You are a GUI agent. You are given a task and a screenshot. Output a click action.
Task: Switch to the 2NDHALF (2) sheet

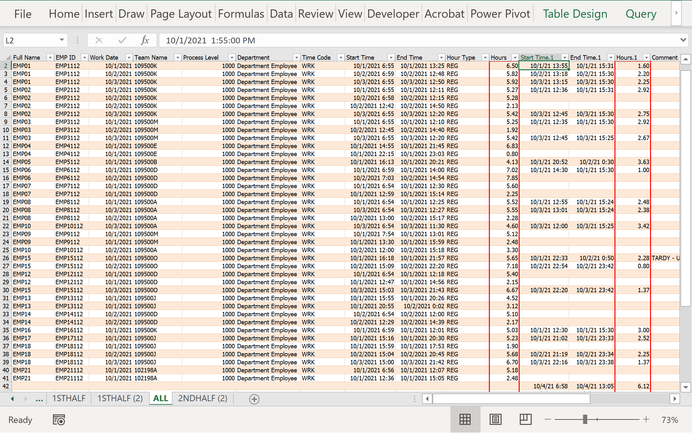click(x=203, y=398)
